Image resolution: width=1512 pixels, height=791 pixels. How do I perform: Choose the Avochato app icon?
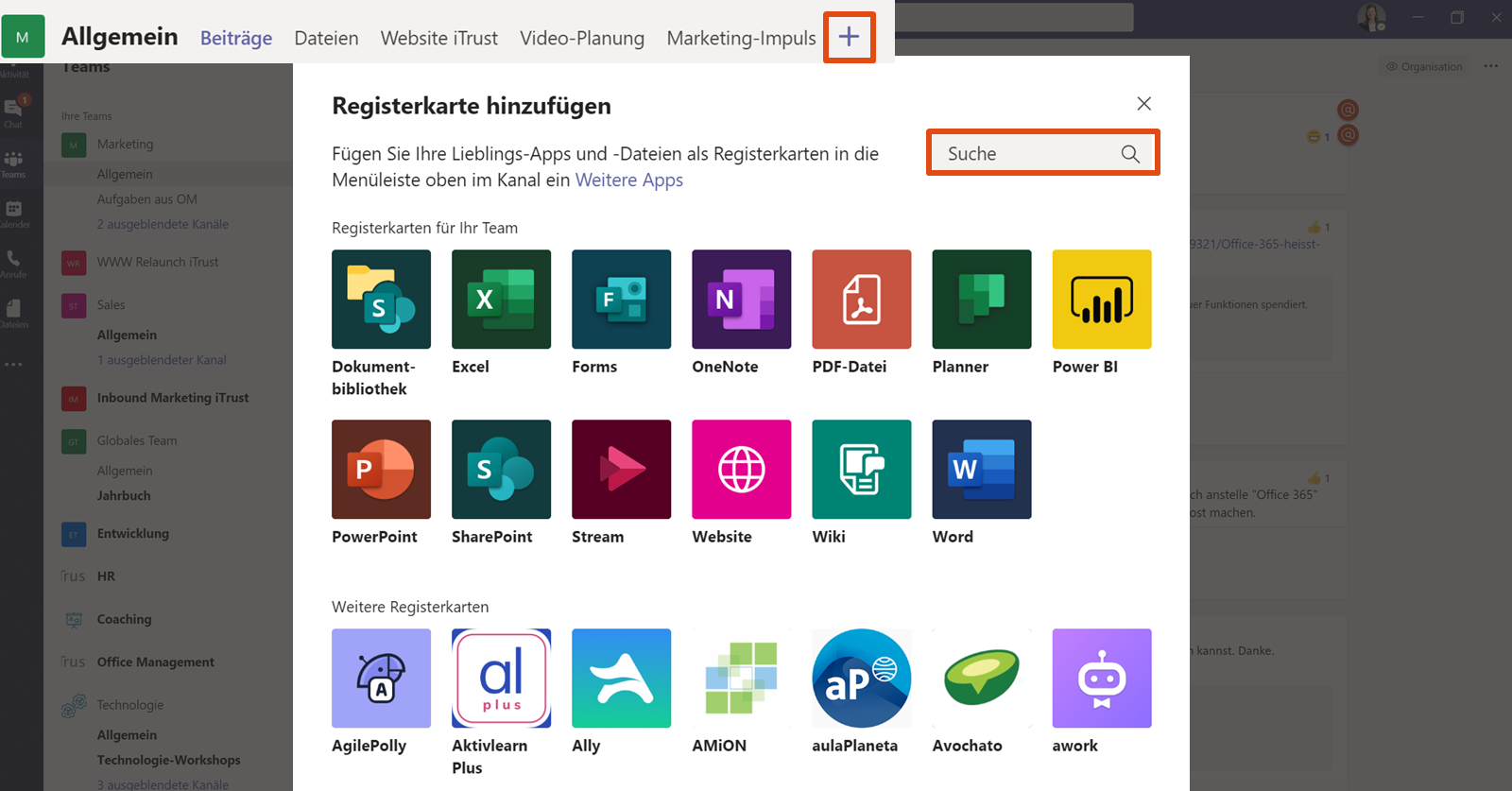[981, 679]
